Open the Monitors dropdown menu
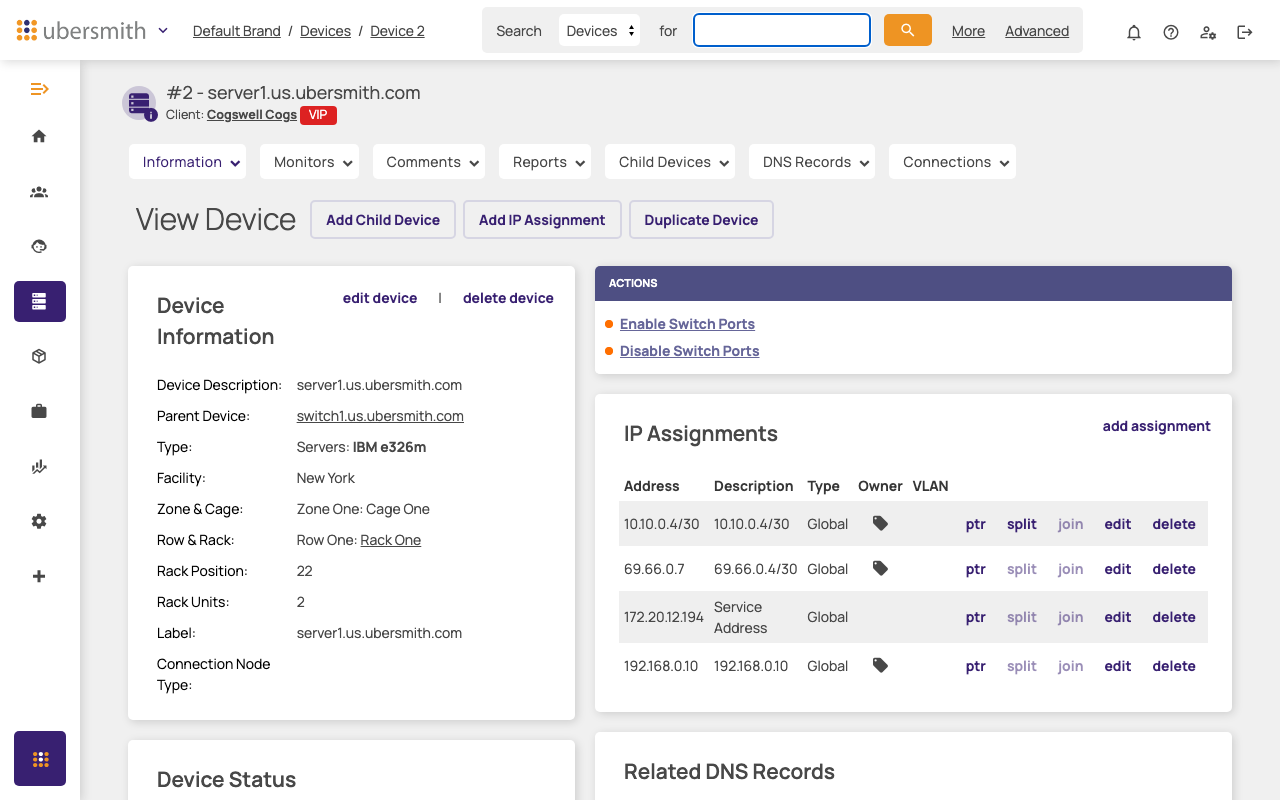Viewport: 1280px width, 800px height. click(309, 162)
